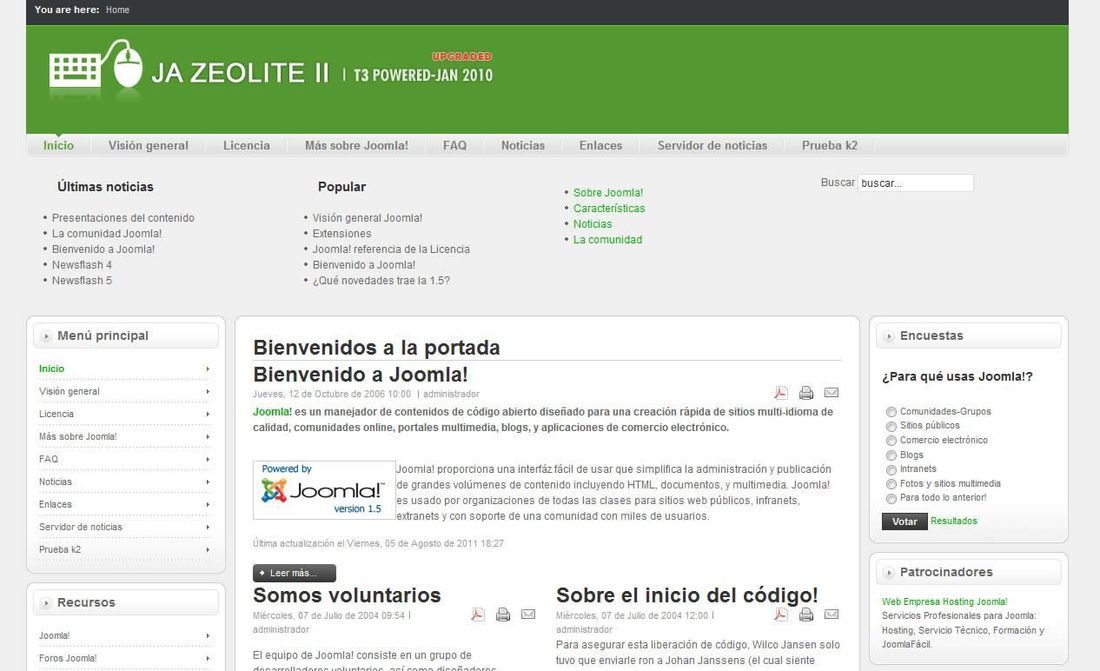View poll Resultados link
Image resolution: width=1100 pixels, height=671 pixels.
click(x=953, y=521)
